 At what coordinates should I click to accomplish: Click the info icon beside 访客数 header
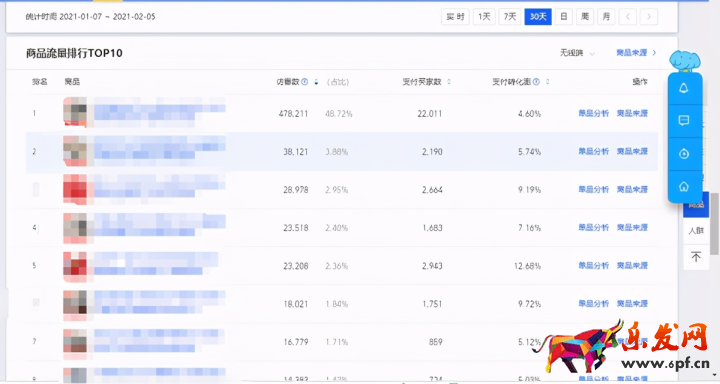tap(304, 82)
